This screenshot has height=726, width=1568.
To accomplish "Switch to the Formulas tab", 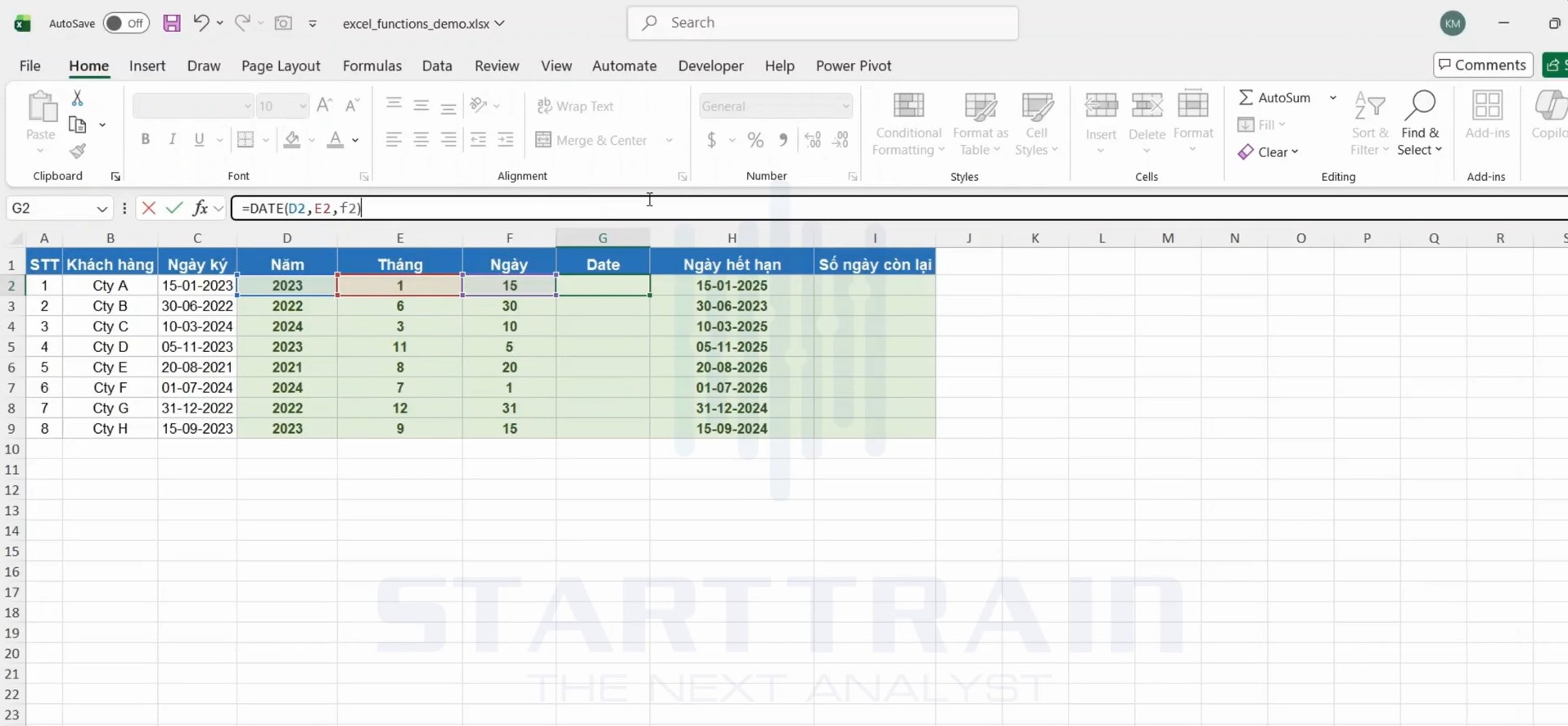I will pyautogui.click(x=372, y=65).
